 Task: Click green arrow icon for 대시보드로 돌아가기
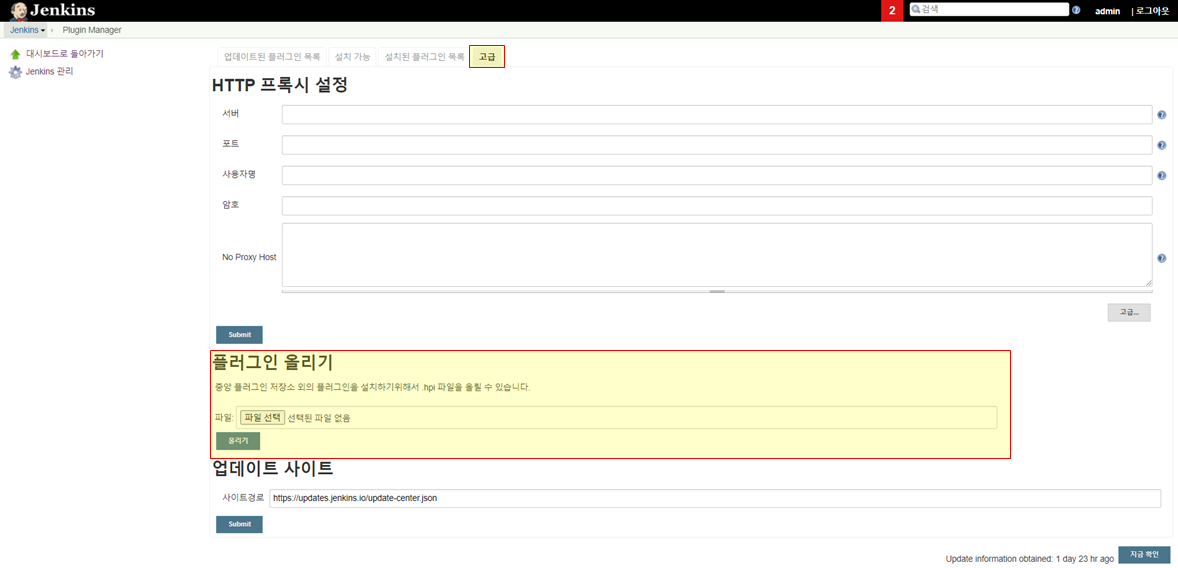click(x=15, y=54)
